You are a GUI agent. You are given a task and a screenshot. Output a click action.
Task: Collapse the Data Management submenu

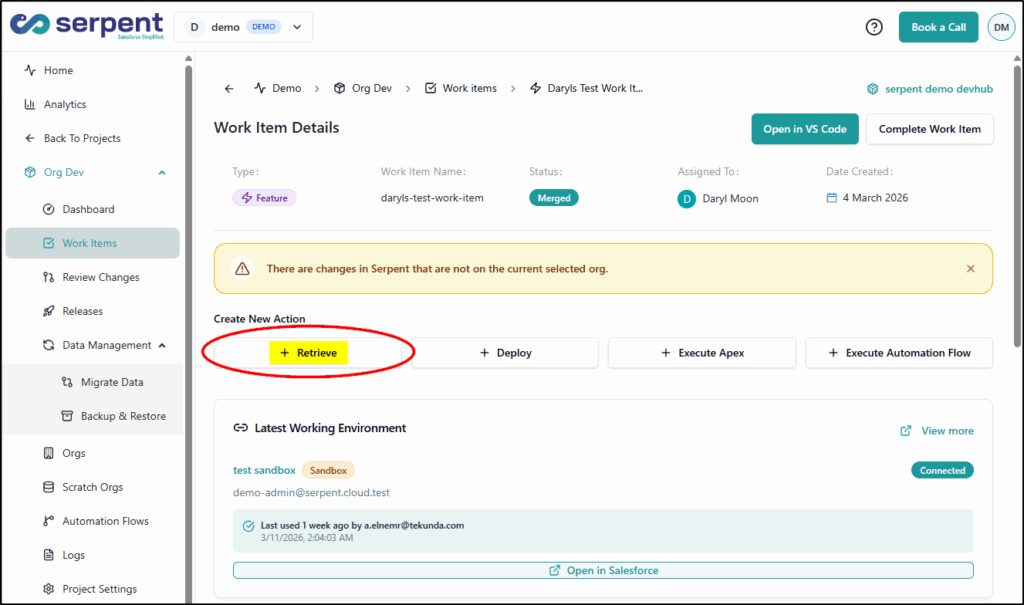pyautogui.click(x=162, y=345)
